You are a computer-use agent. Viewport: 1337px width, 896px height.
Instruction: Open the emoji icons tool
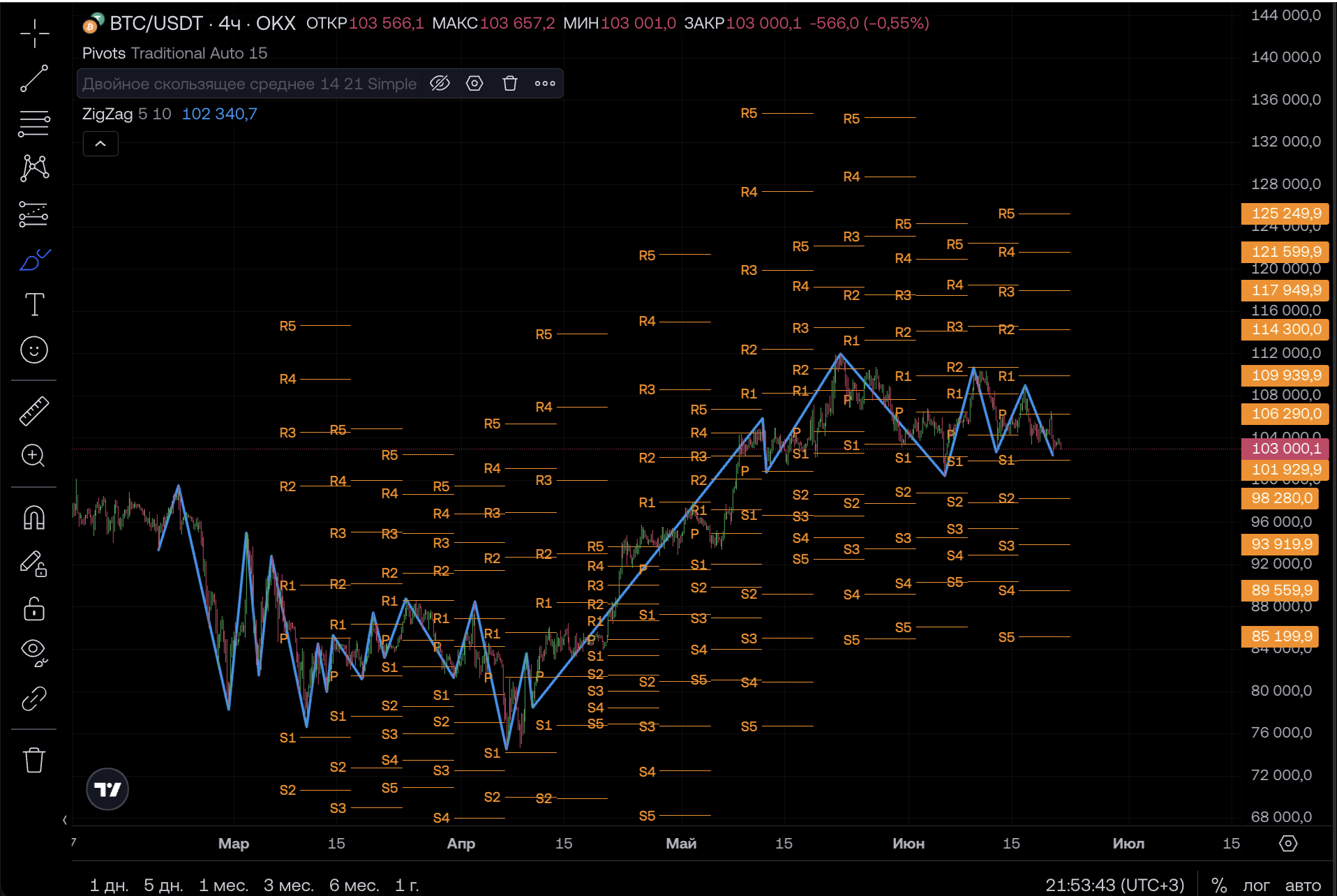point(34,350)
